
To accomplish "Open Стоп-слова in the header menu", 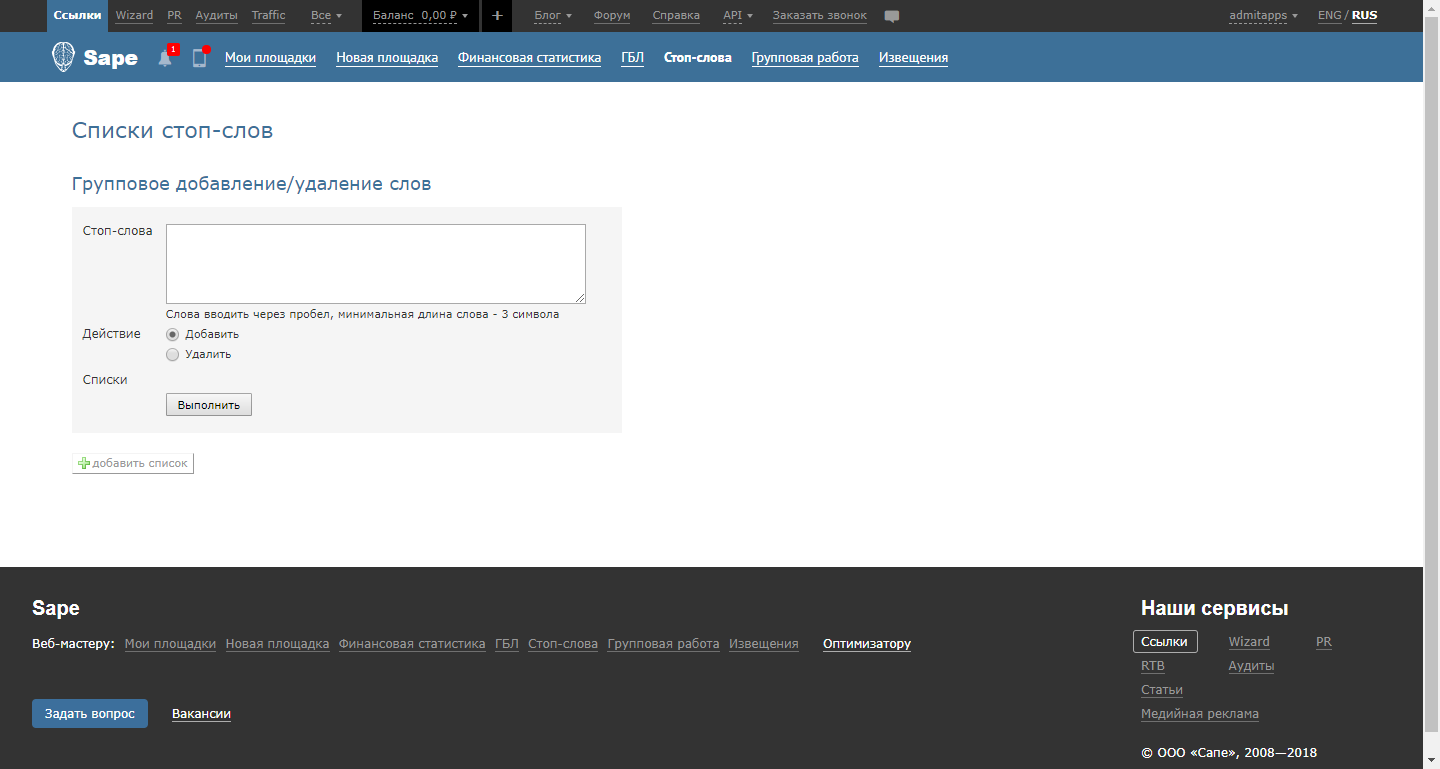I will coord(698,58).
